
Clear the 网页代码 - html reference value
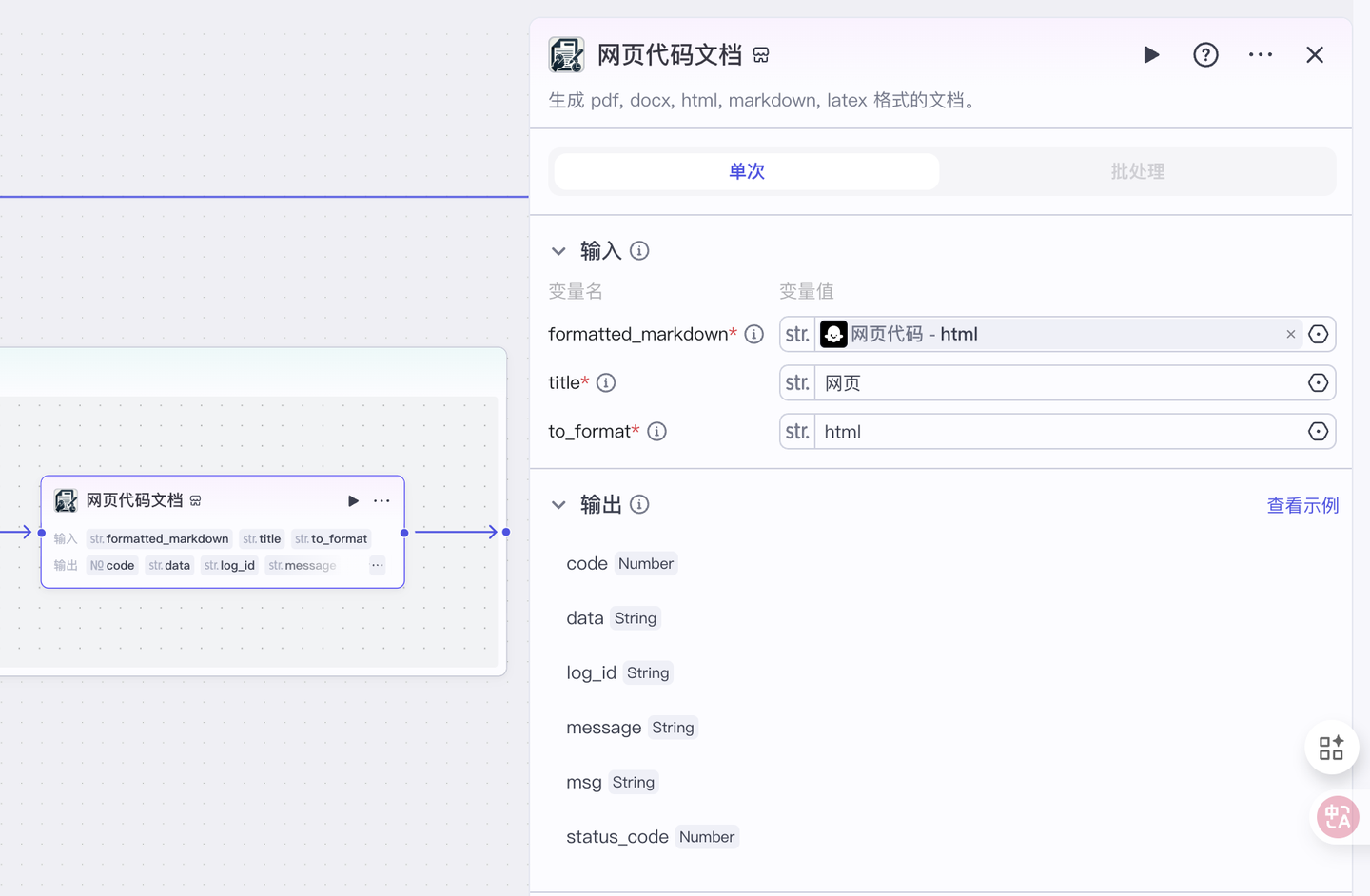[x=1291, y=335]
